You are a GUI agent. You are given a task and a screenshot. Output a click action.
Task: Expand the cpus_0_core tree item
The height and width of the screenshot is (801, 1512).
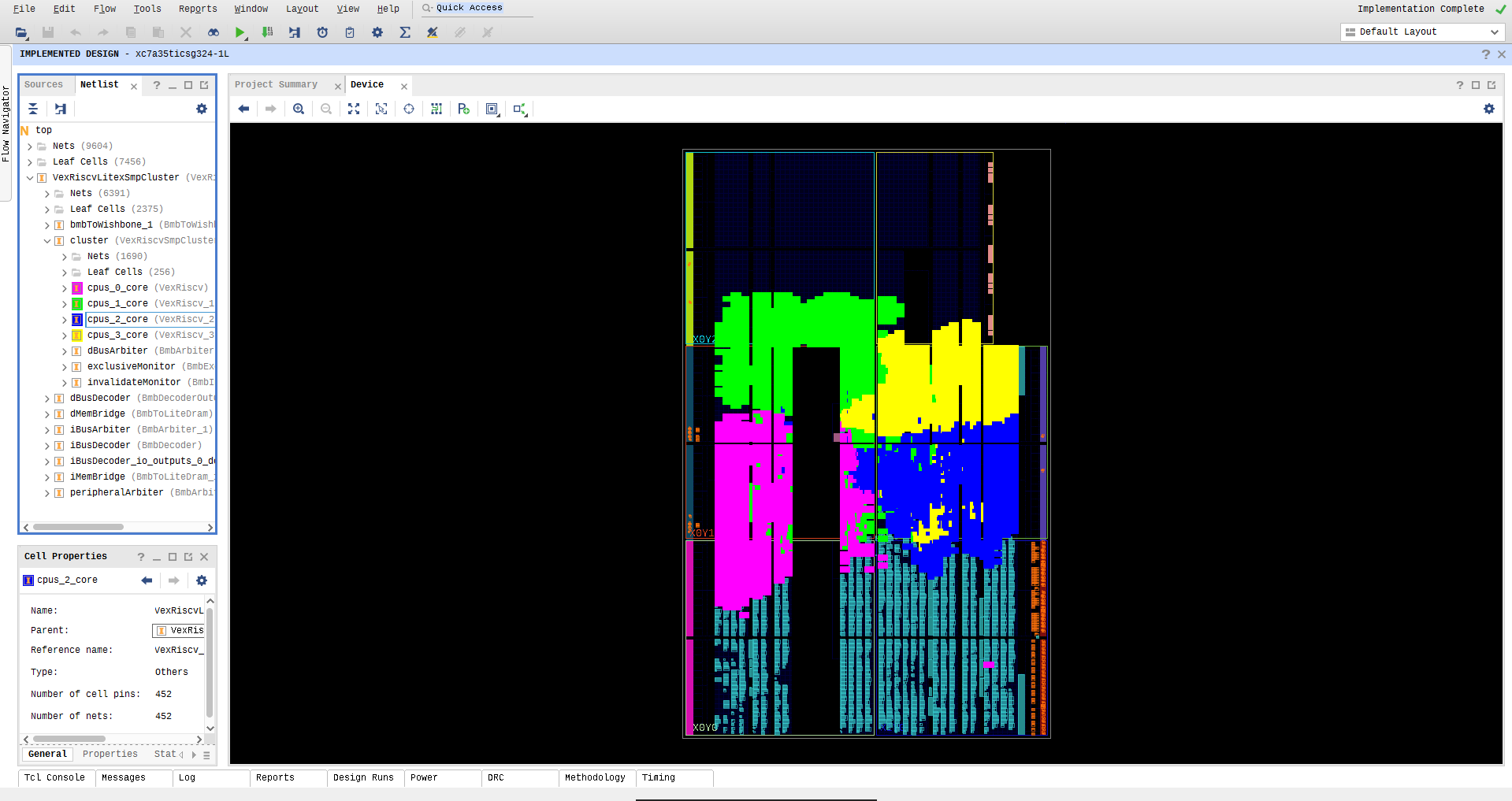(x=65, y=287)
